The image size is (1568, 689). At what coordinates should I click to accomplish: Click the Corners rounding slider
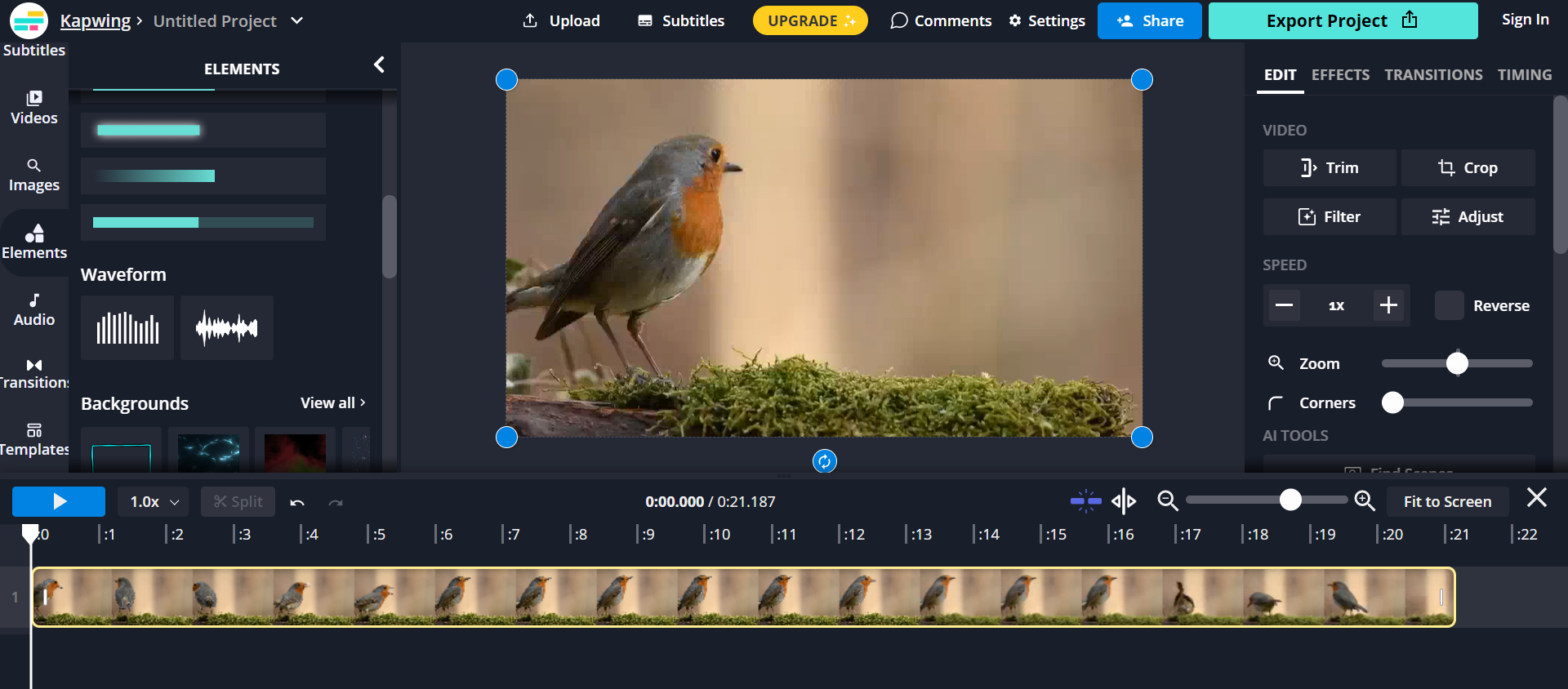1457,402
